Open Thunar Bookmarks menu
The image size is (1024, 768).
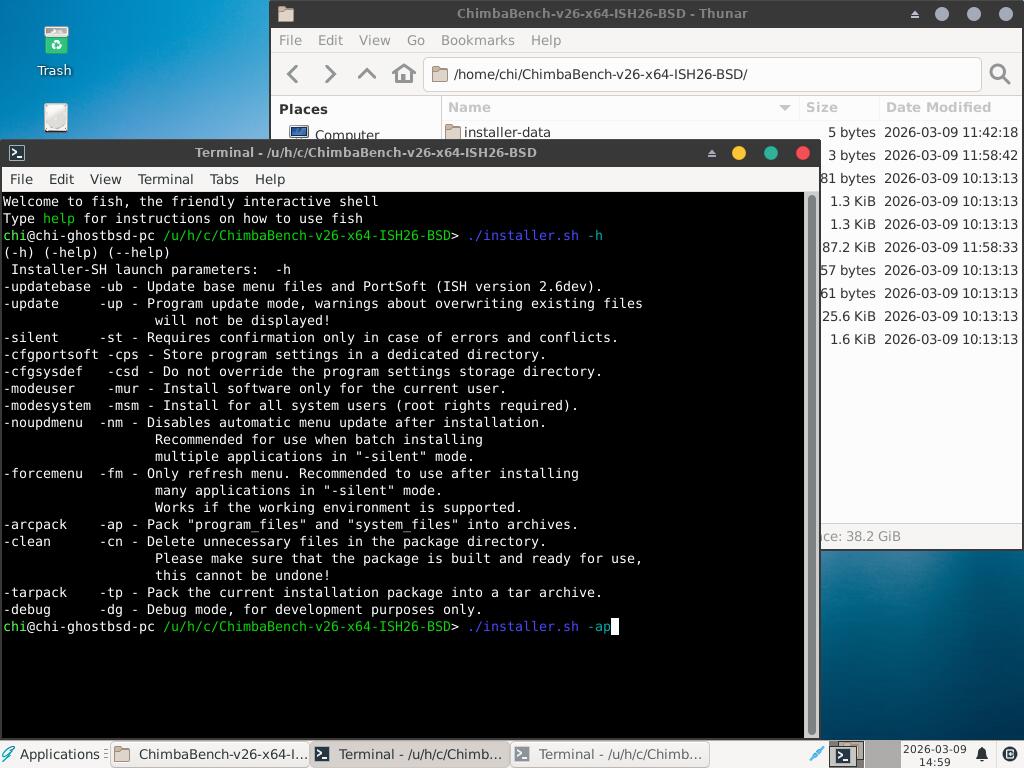click(477, 40)
